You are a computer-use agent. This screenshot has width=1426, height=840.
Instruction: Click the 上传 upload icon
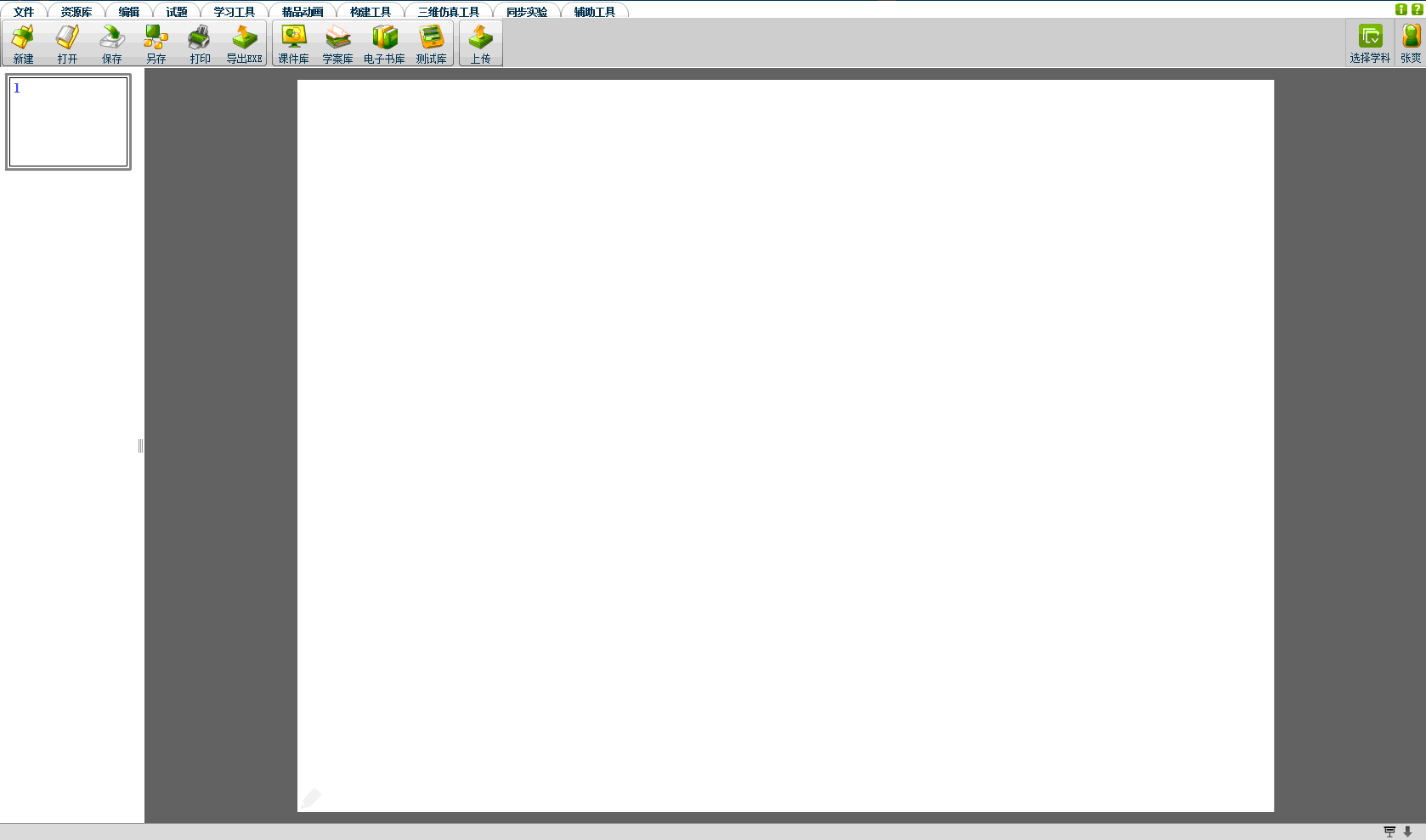[480, 43]
